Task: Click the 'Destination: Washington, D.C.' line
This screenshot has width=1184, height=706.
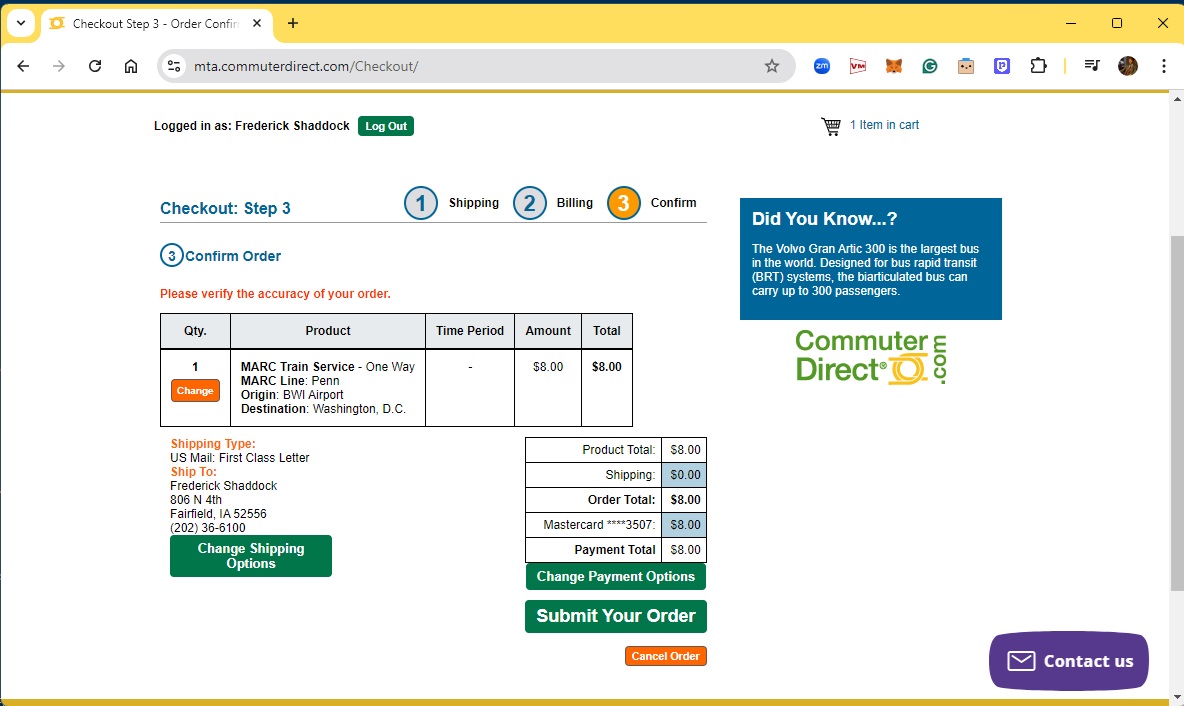Action: (323, 408)
